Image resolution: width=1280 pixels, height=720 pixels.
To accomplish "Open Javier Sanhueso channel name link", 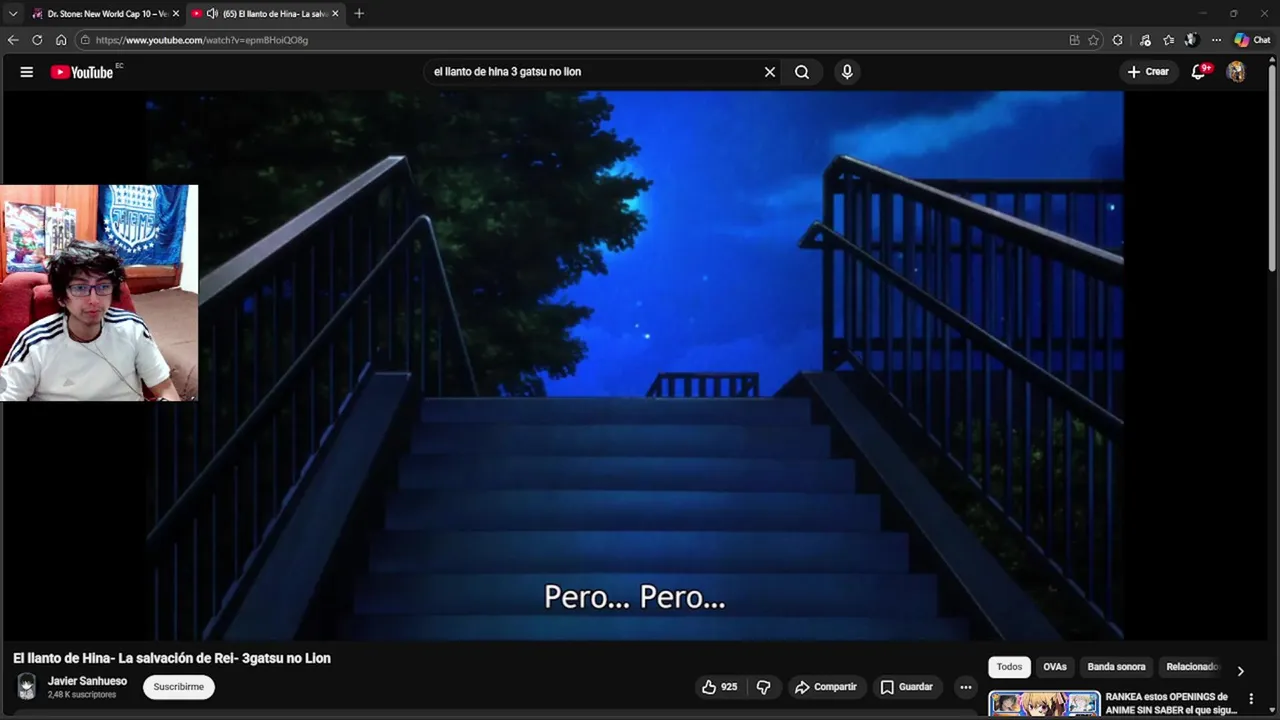I will click(x=87, y=681).
